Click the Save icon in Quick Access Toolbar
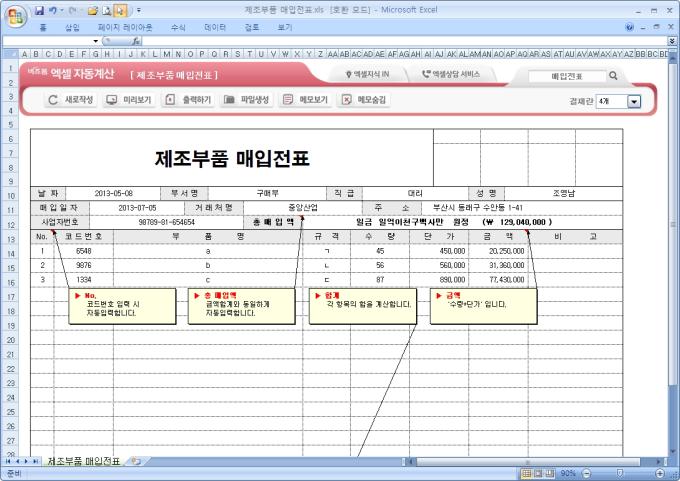 [x=39, y=10]
